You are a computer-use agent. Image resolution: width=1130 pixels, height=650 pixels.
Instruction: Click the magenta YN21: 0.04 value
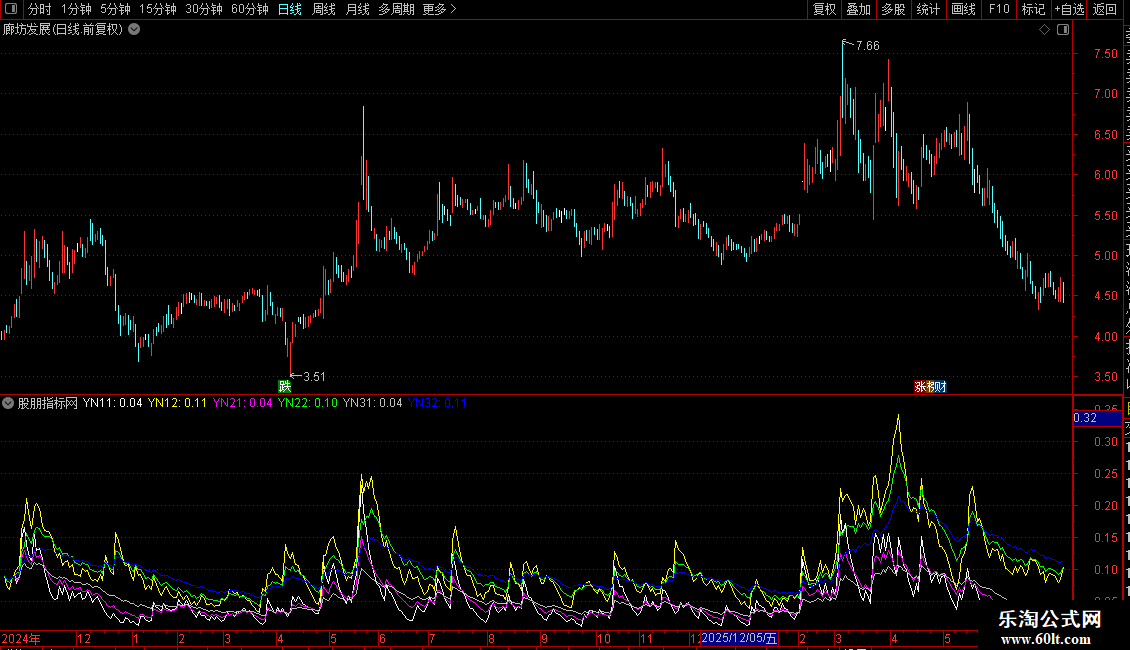click(x=243, y=403)
